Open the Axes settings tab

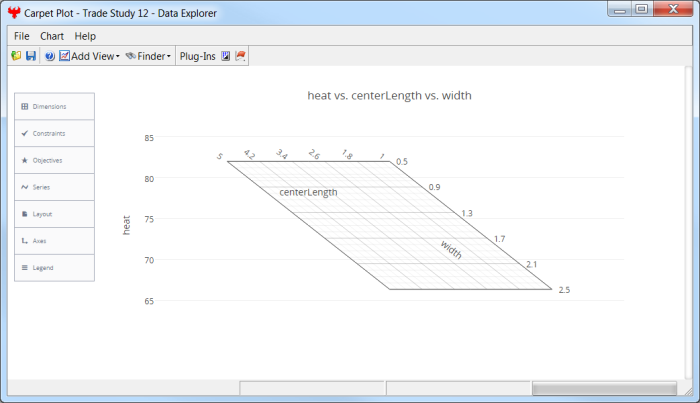(55, 241)
